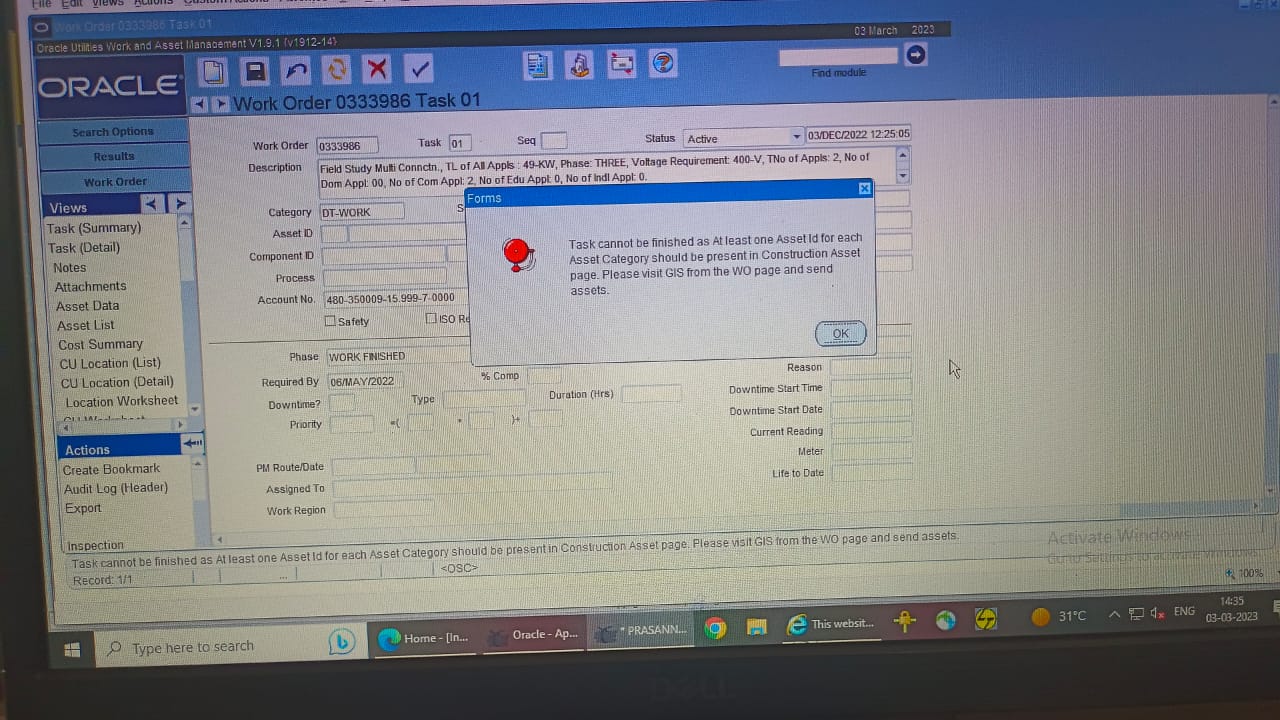This screenshot has width=1280, height=720.
Task: Click the Find module input box
Action: 839,56
